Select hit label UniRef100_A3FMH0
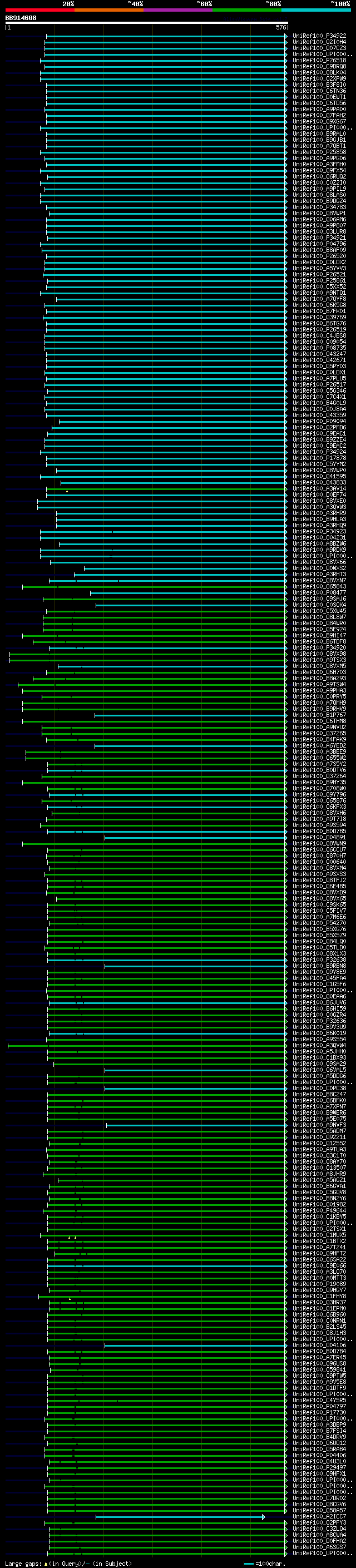The height and width of the screenshot is (1568, 356). point(319,164)
